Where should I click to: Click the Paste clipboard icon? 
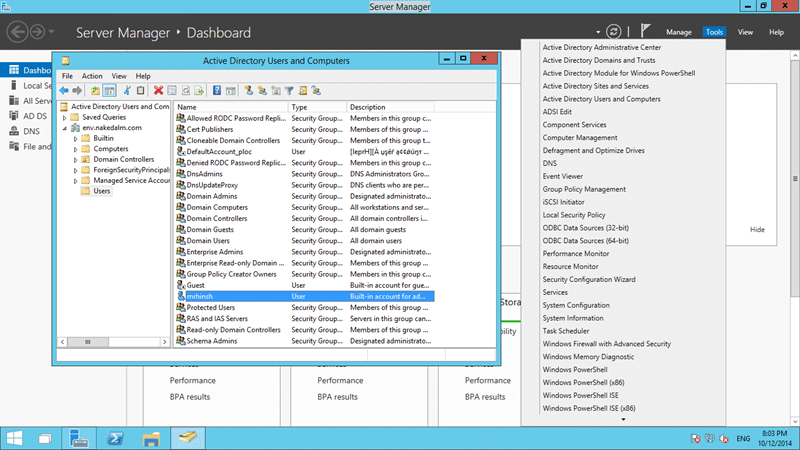(x=140, y=91)
